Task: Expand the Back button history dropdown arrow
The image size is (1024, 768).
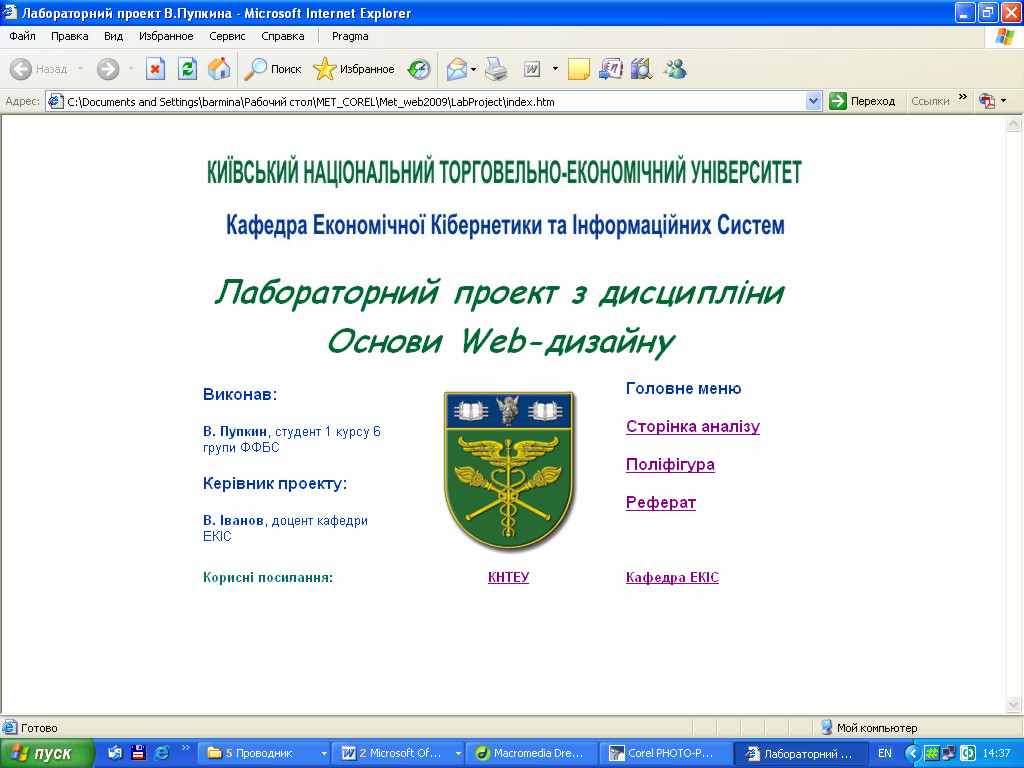Action: pyautogui.click(x=80, y=69)
